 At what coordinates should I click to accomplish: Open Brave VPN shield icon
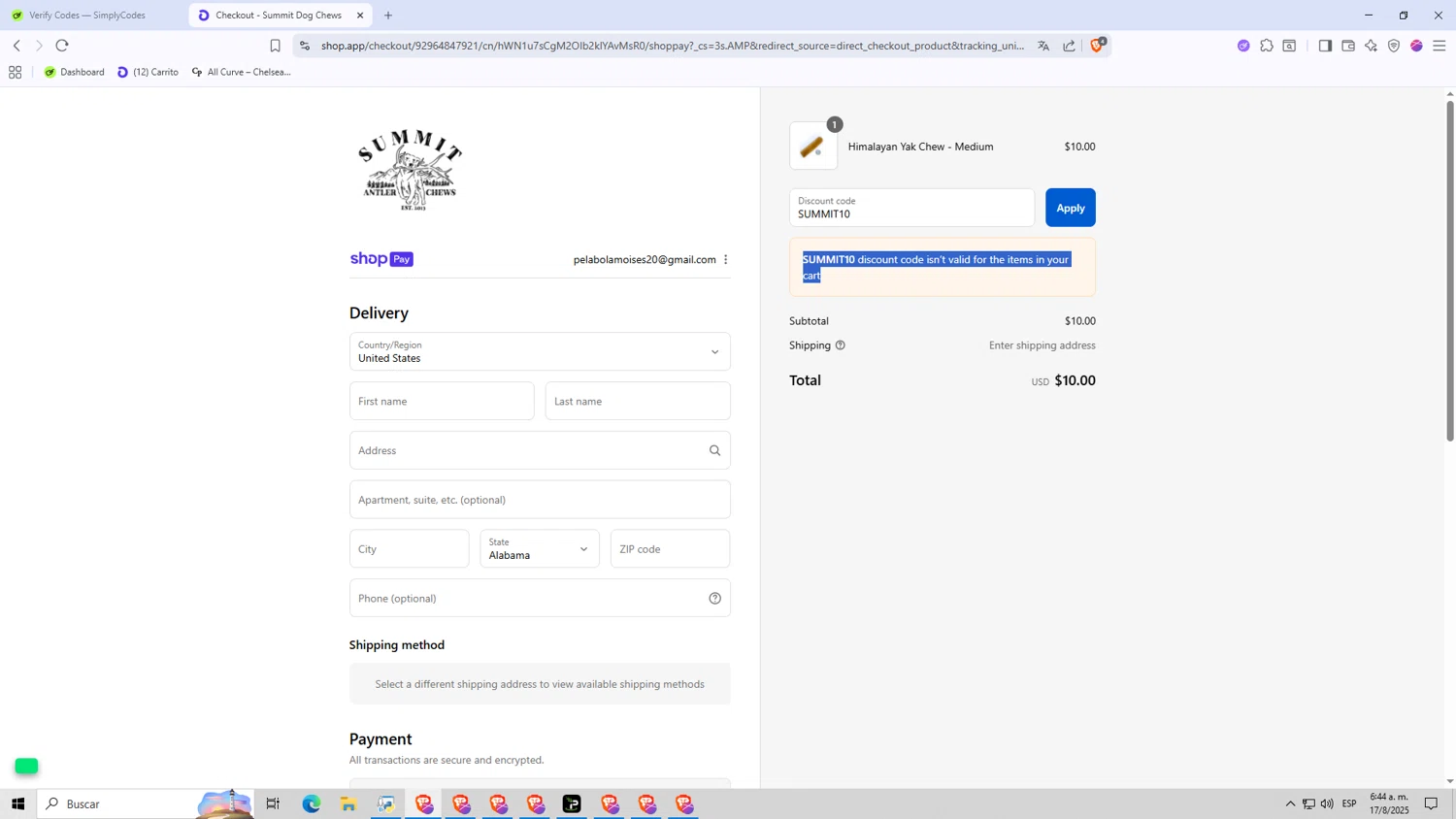[x=1394, y=46]
